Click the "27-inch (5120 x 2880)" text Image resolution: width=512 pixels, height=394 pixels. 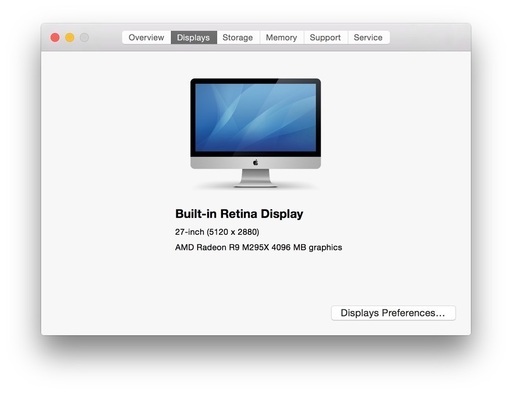click(x=217, y=232)
